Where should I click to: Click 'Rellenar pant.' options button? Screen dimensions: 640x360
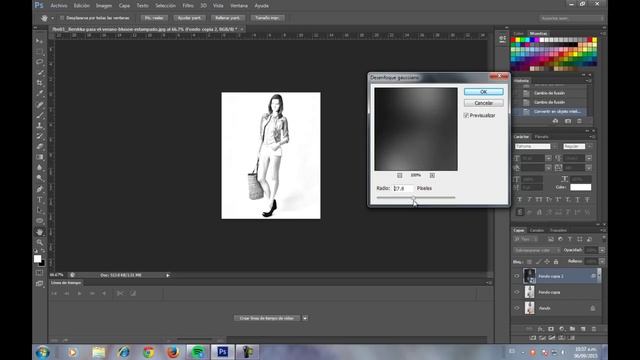[x=228, y=18]
